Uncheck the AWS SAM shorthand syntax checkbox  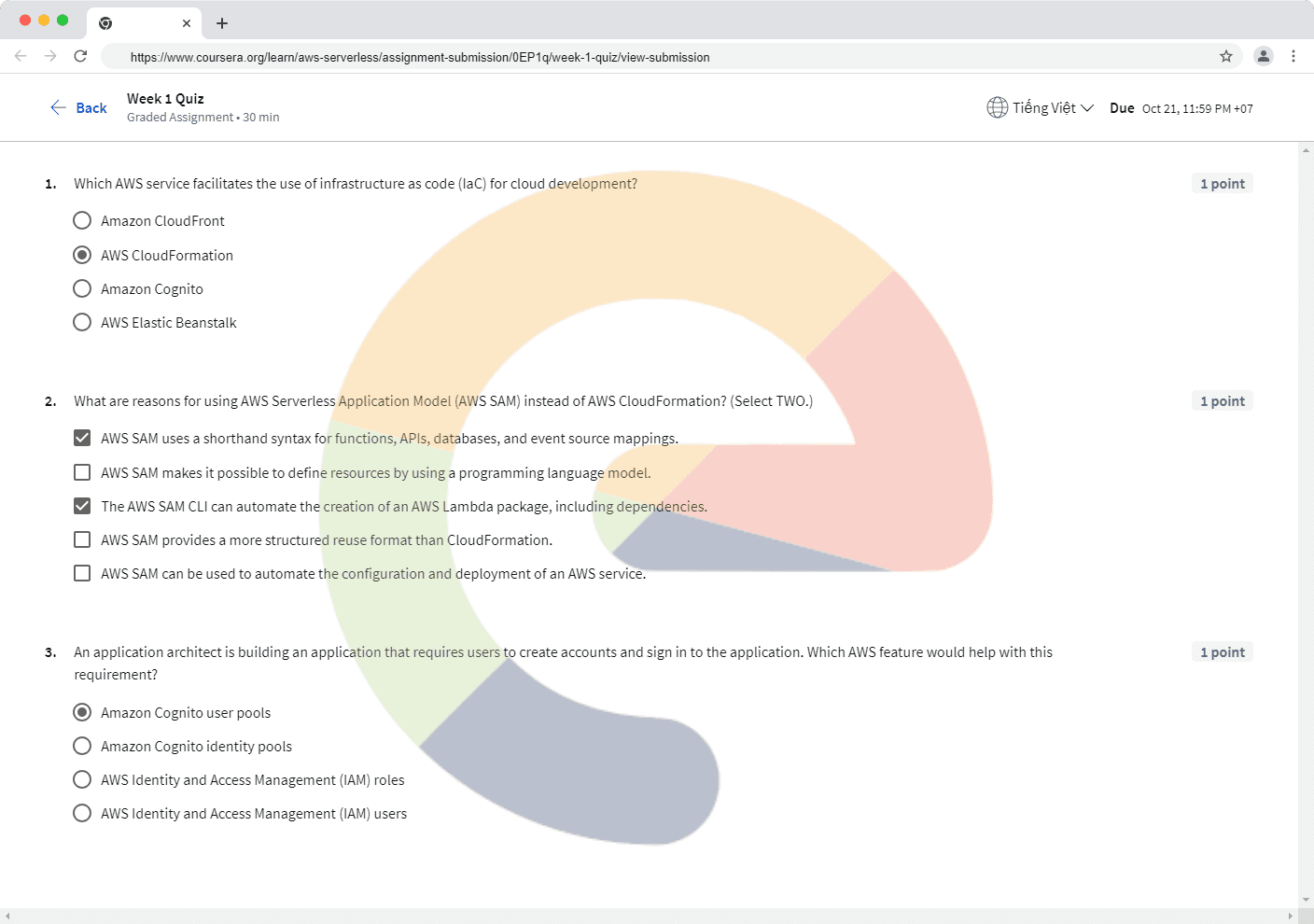[x=82, y=438]
